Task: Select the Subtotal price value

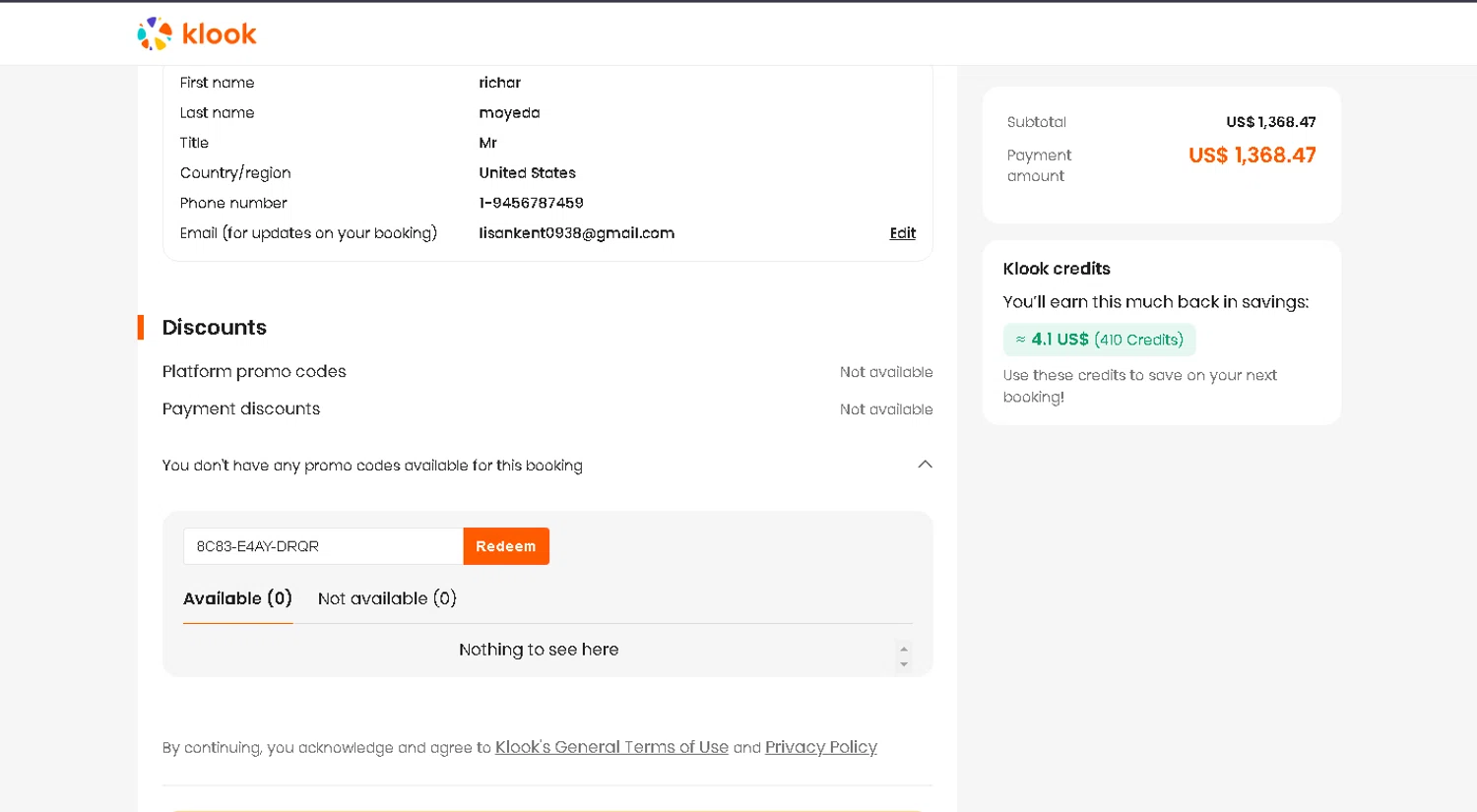Action: pos(1270,122)
